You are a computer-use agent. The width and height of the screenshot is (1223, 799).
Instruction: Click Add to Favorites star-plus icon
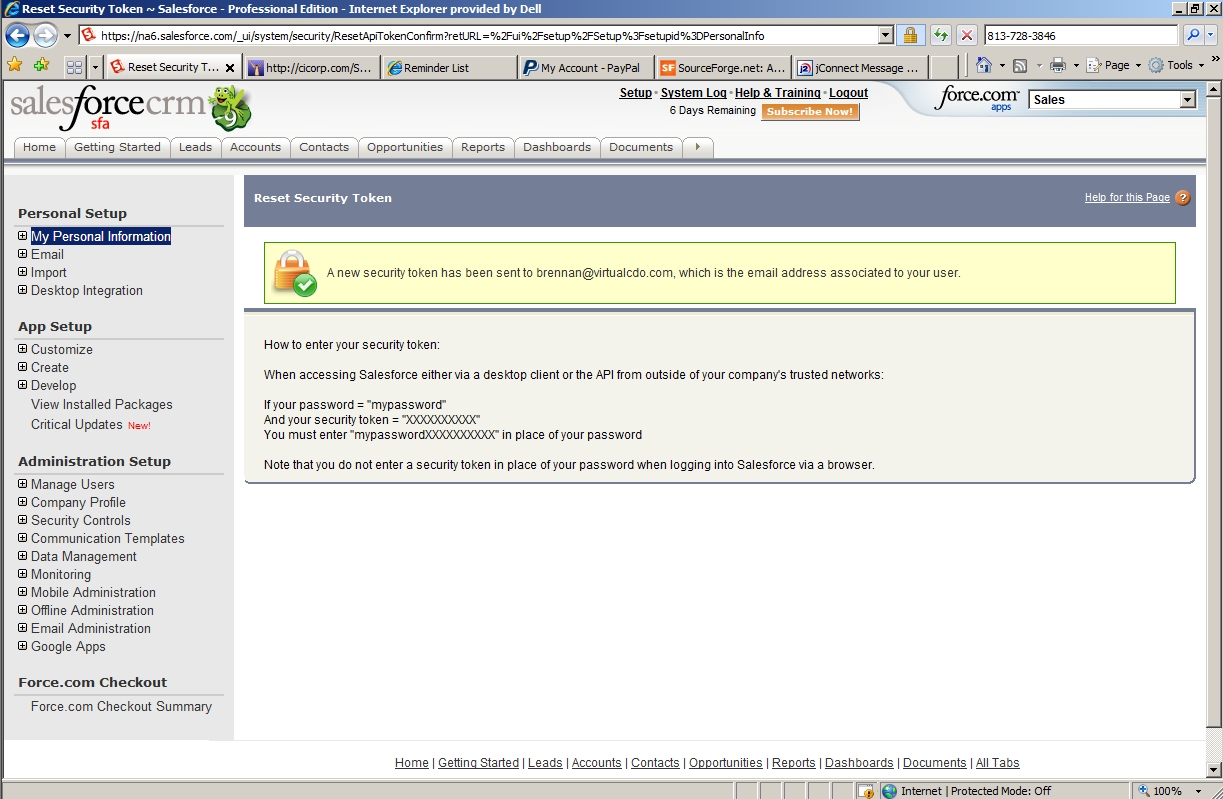(41, 66)
